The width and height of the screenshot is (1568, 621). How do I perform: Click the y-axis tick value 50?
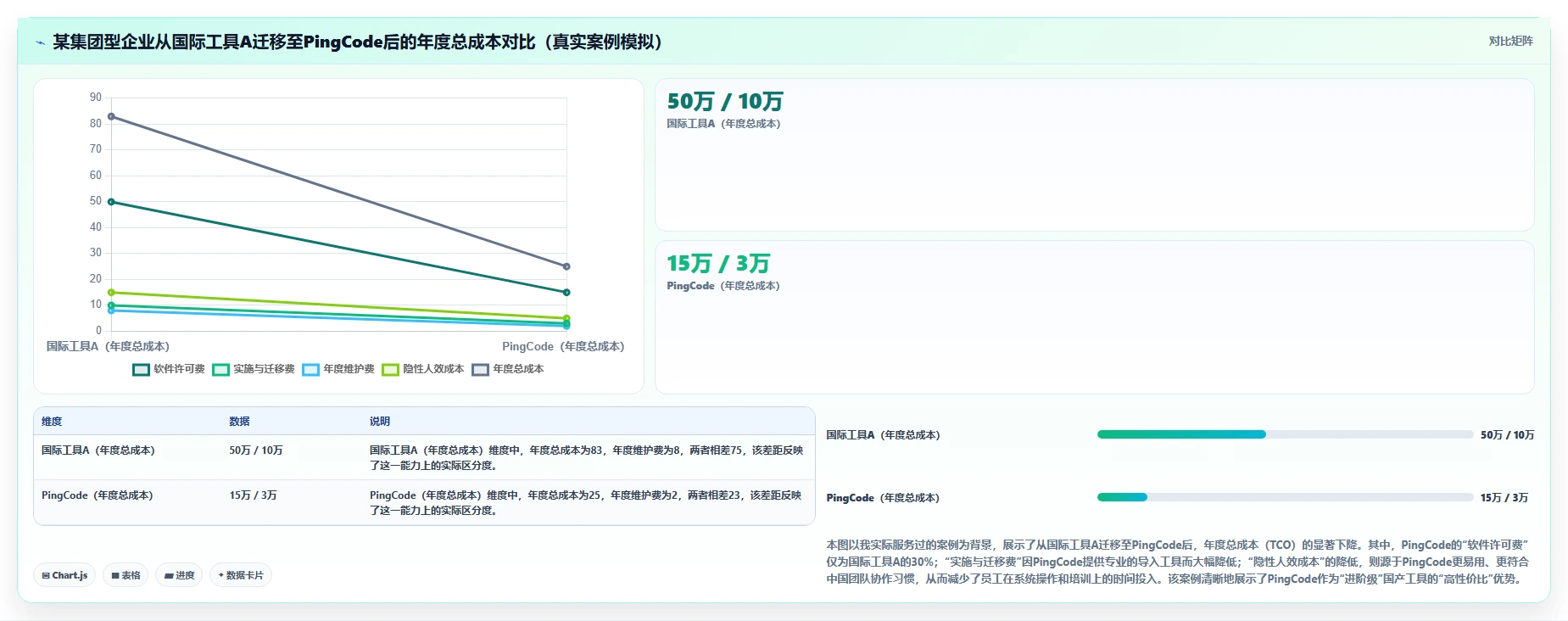coord(96,201)
